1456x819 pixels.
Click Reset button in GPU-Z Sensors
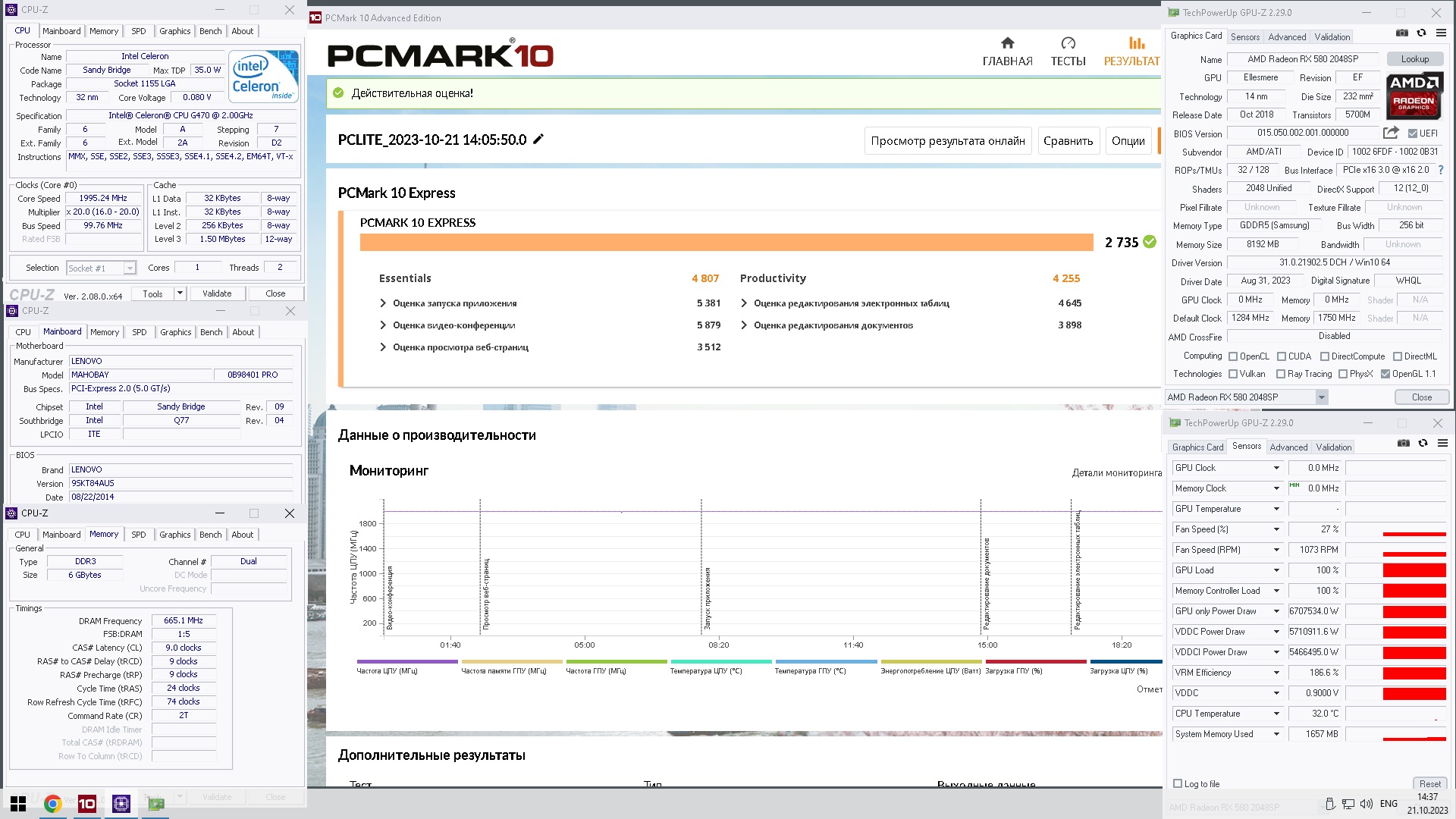(1430, 783)
